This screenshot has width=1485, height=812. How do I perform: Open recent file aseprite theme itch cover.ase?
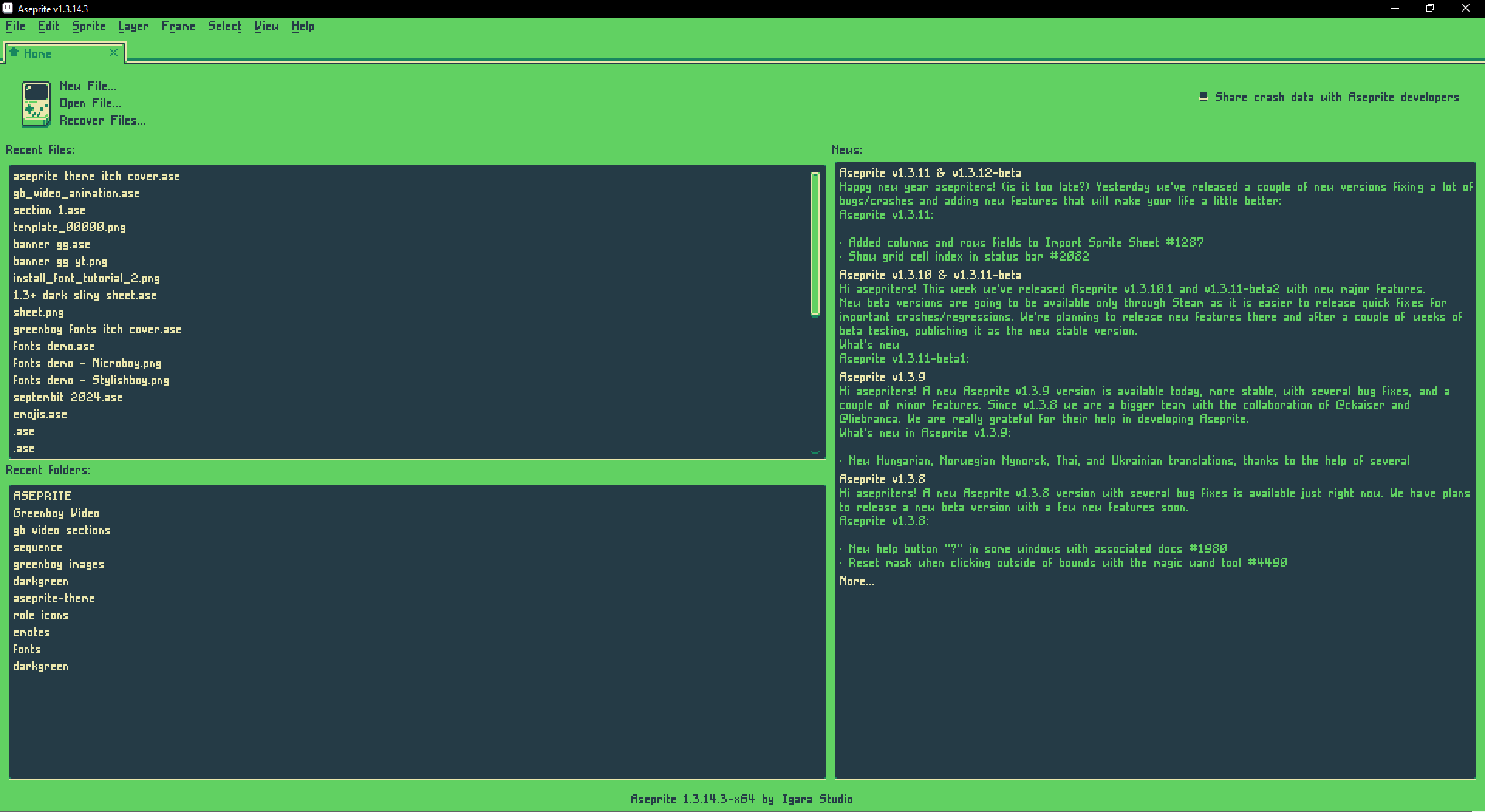97,176
